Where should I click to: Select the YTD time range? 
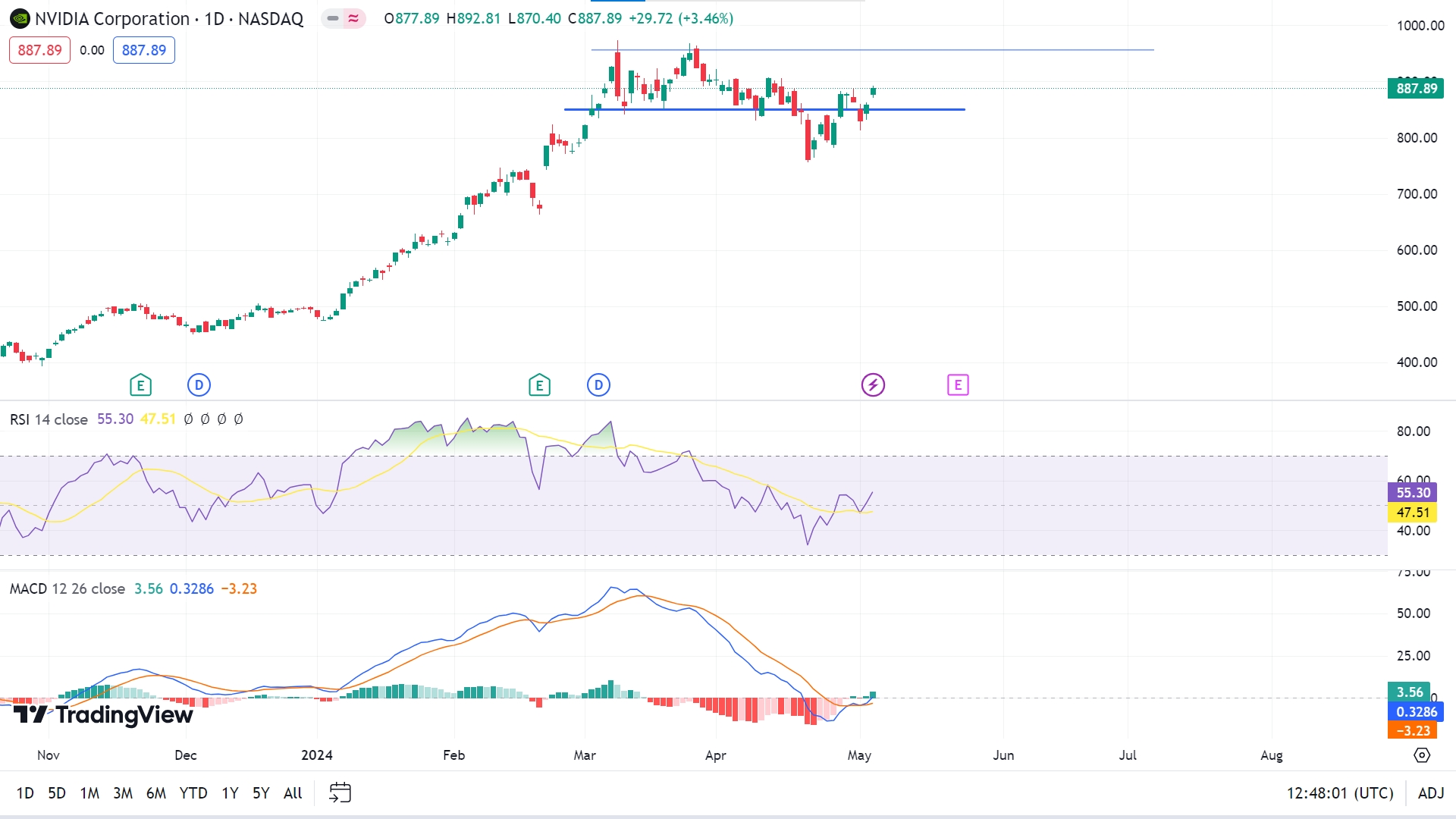pos(193,793)
